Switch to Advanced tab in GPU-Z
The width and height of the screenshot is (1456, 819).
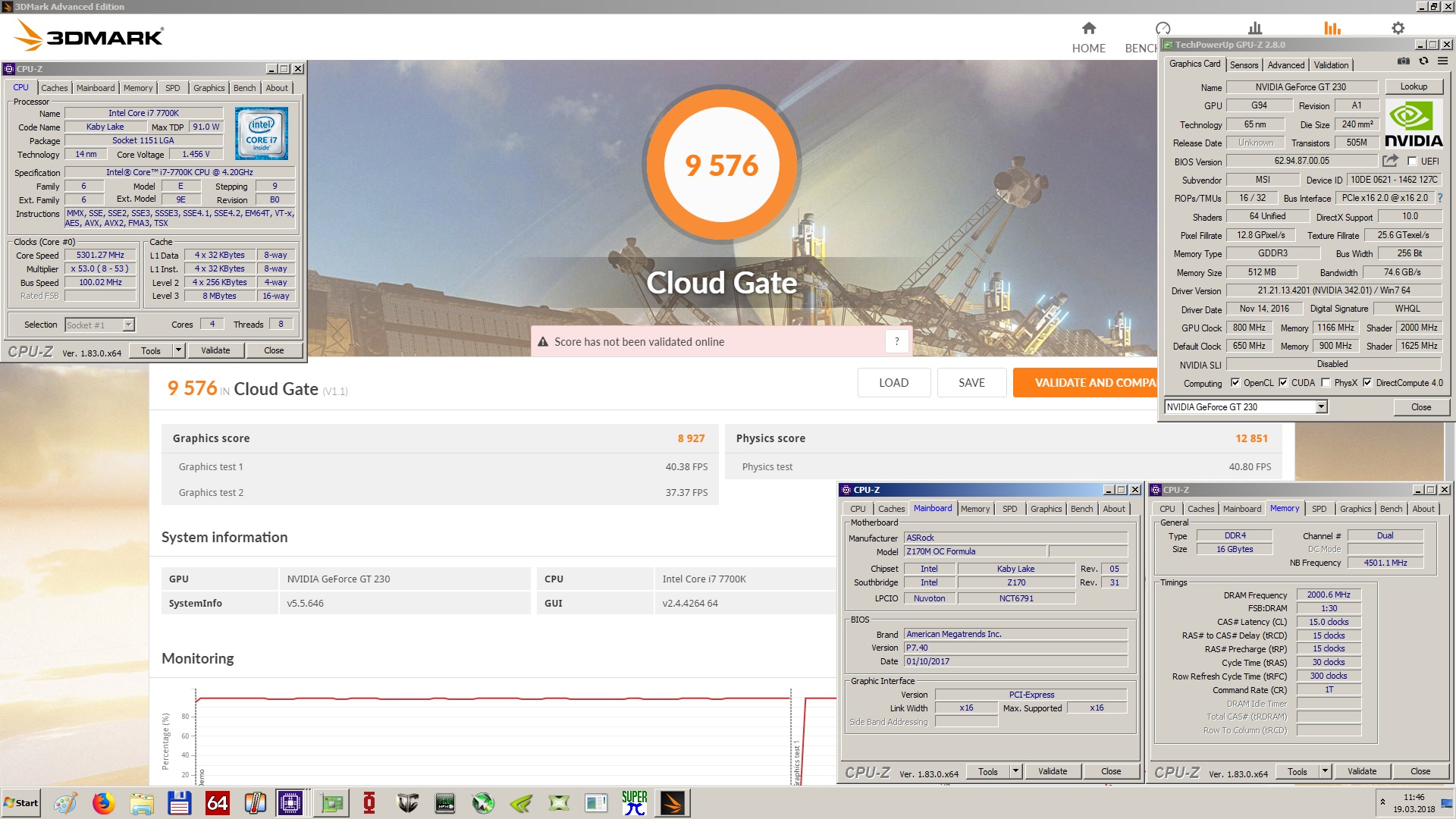point(1286,65)
